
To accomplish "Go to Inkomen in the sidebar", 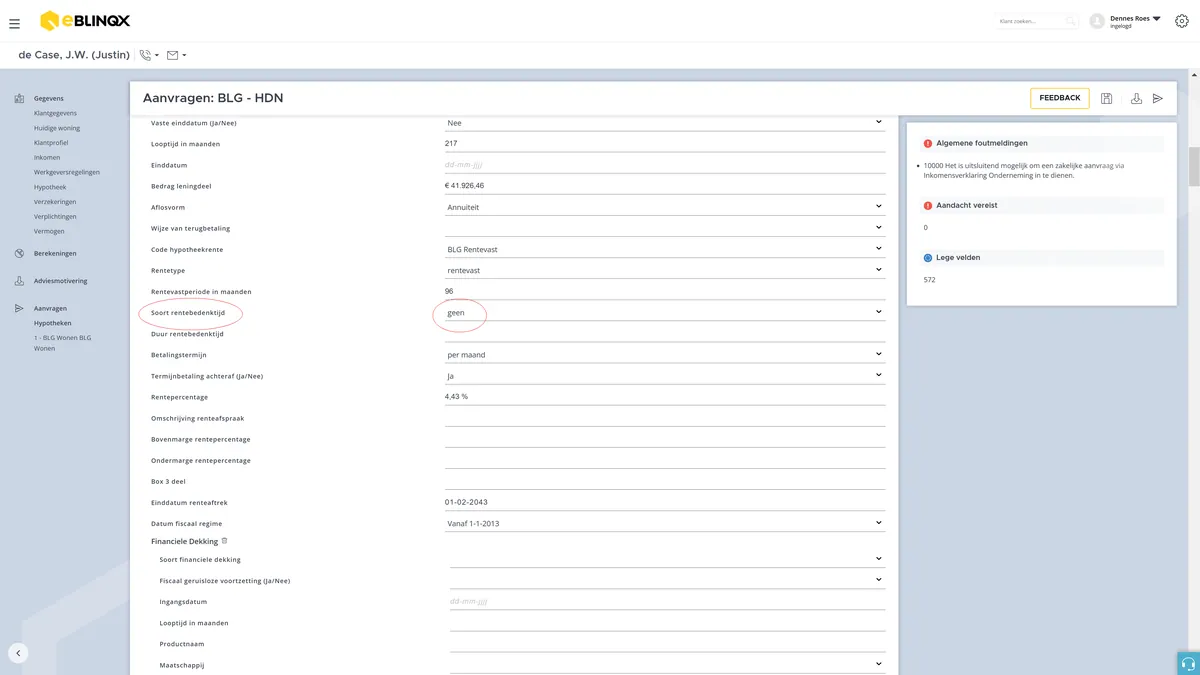I will (x=47, y=157).
